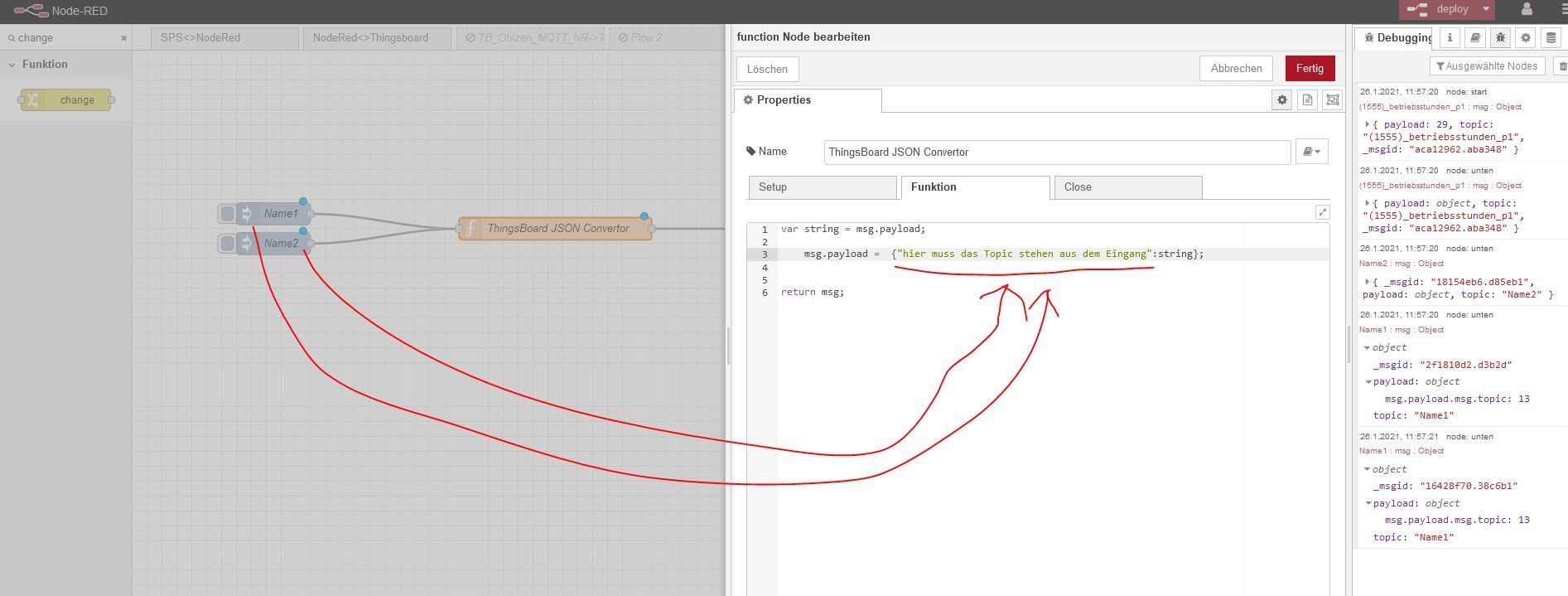Filter debug by Ausgewählte Nodes
This screenshot has width=1568, height=596.
pyautogui.click(x=1487, y=66)
